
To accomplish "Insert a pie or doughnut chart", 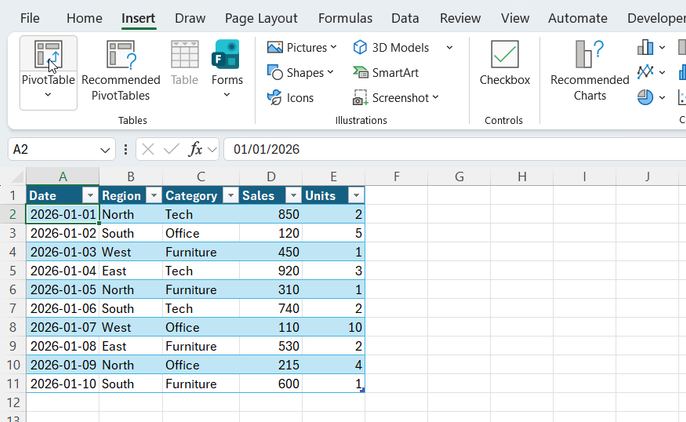I will click(645, 98).
